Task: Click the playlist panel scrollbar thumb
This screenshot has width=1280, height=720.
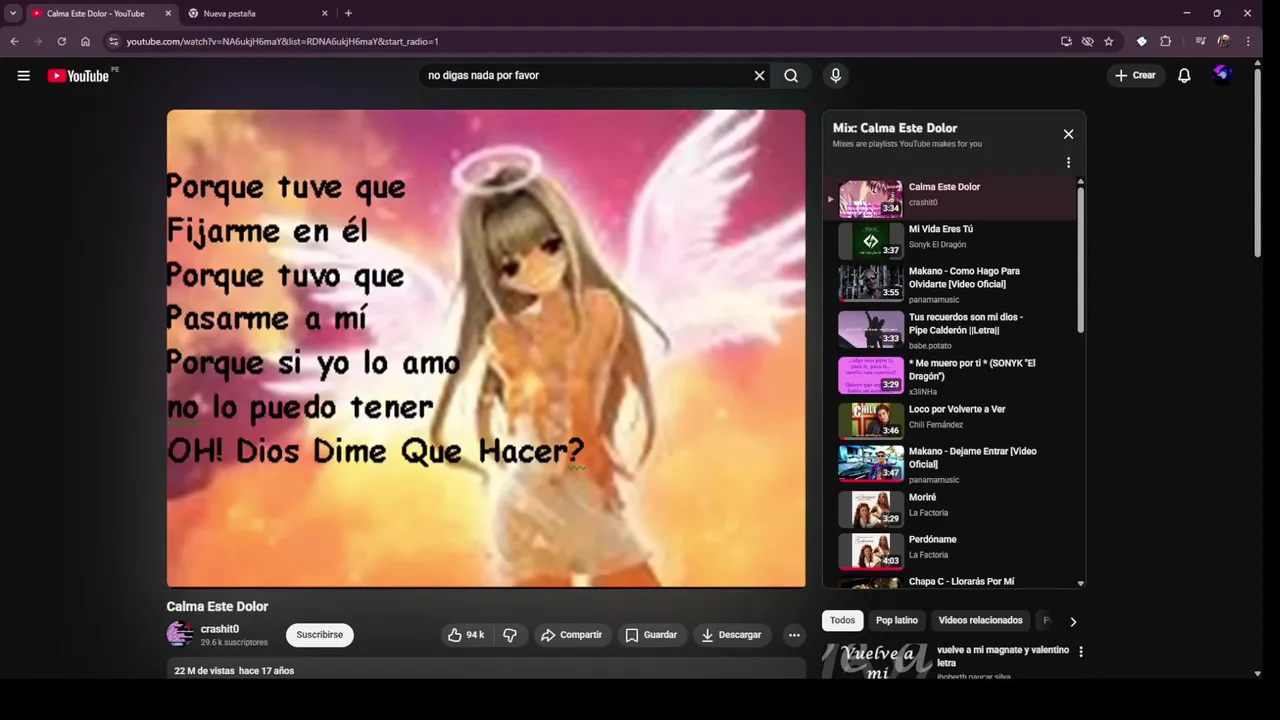Action: [1080, 260]
